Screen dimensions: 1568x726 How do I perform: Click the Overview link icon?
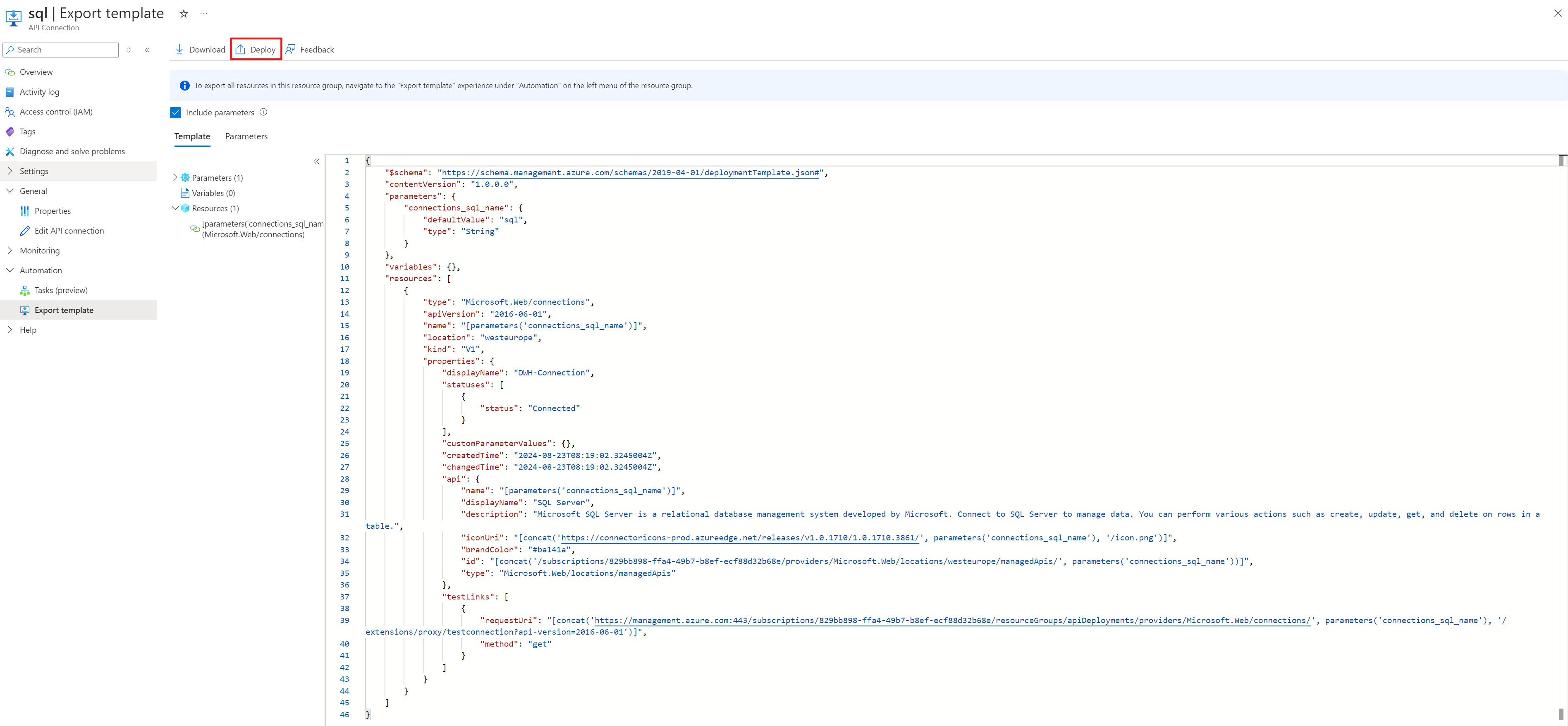(x=10, y=72)
